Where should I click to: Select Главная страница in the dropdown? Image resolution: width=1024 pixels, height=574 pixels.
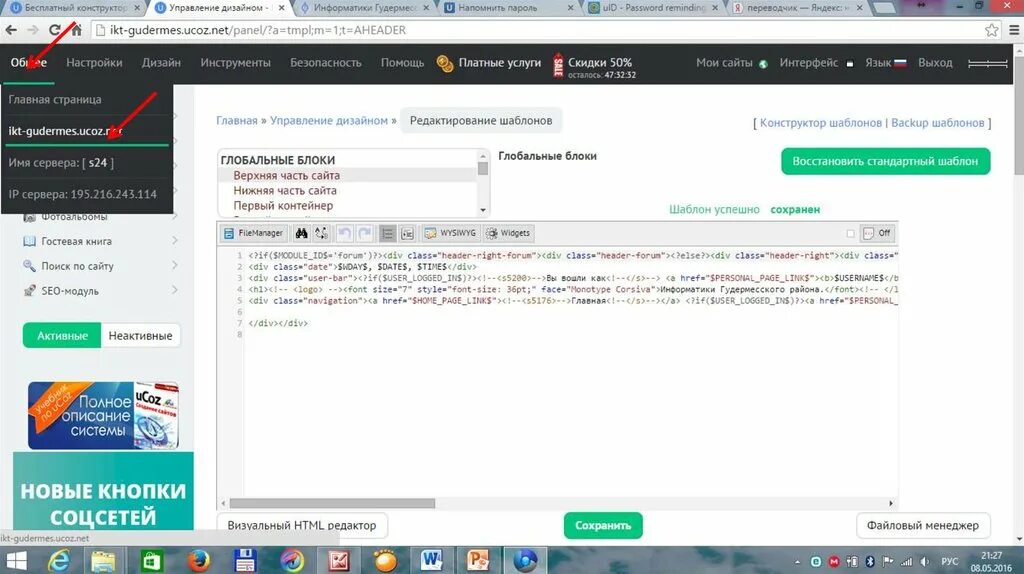click(55, 100)
